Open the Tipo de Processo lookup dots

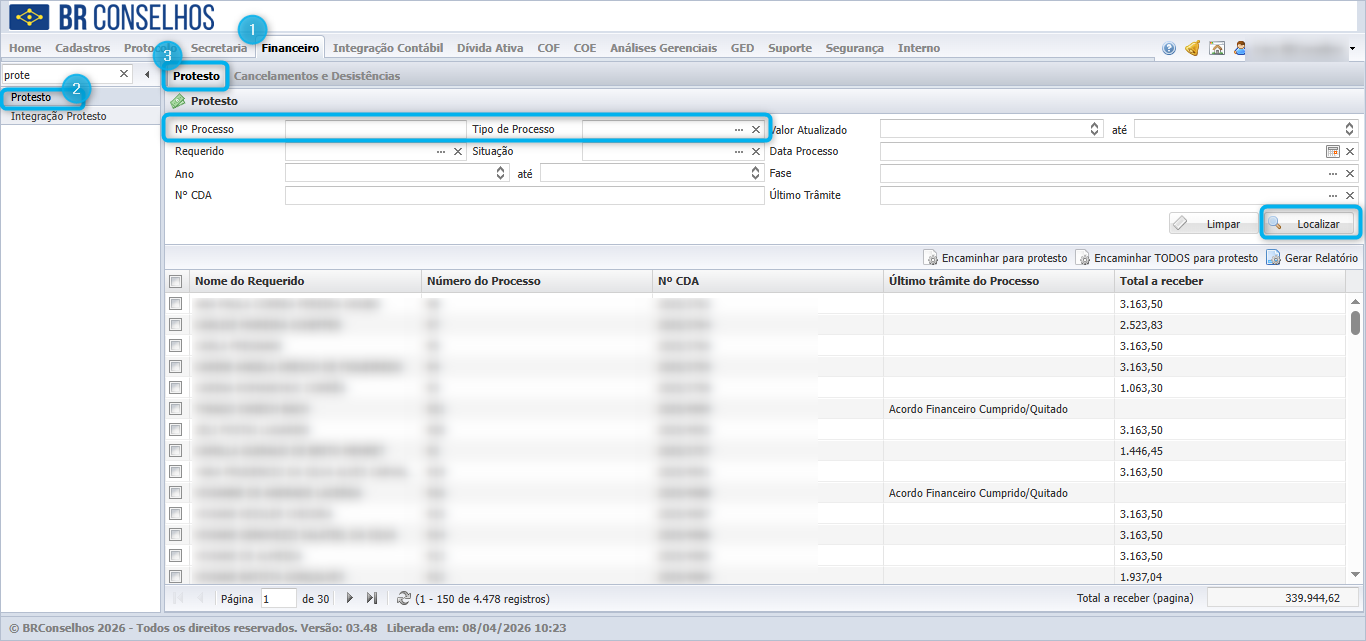pos(739,130)
